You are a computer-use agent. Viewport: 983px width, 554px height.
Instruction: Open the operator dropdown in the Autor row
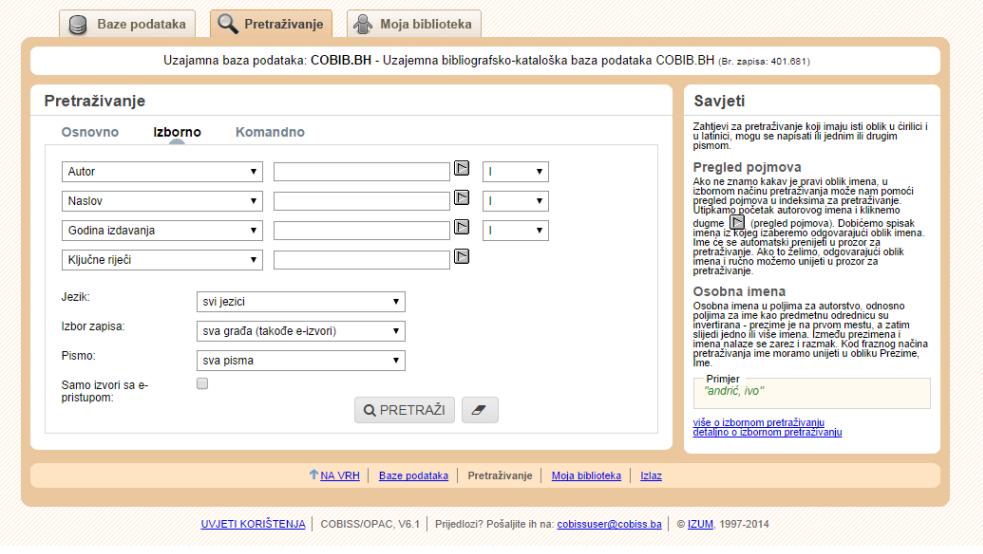pos(515,172)
